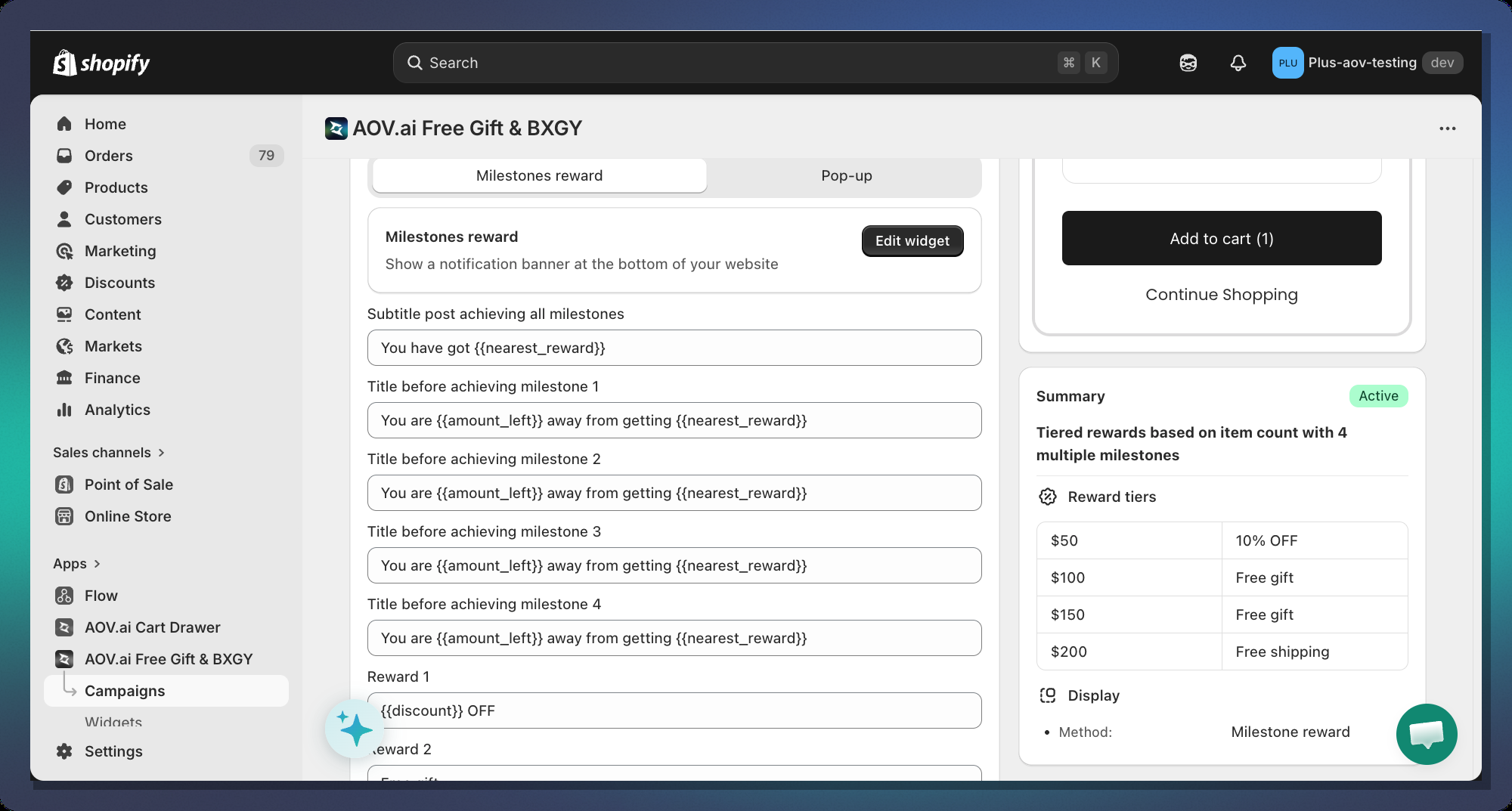Click the Edit widget button

[912, 241]
